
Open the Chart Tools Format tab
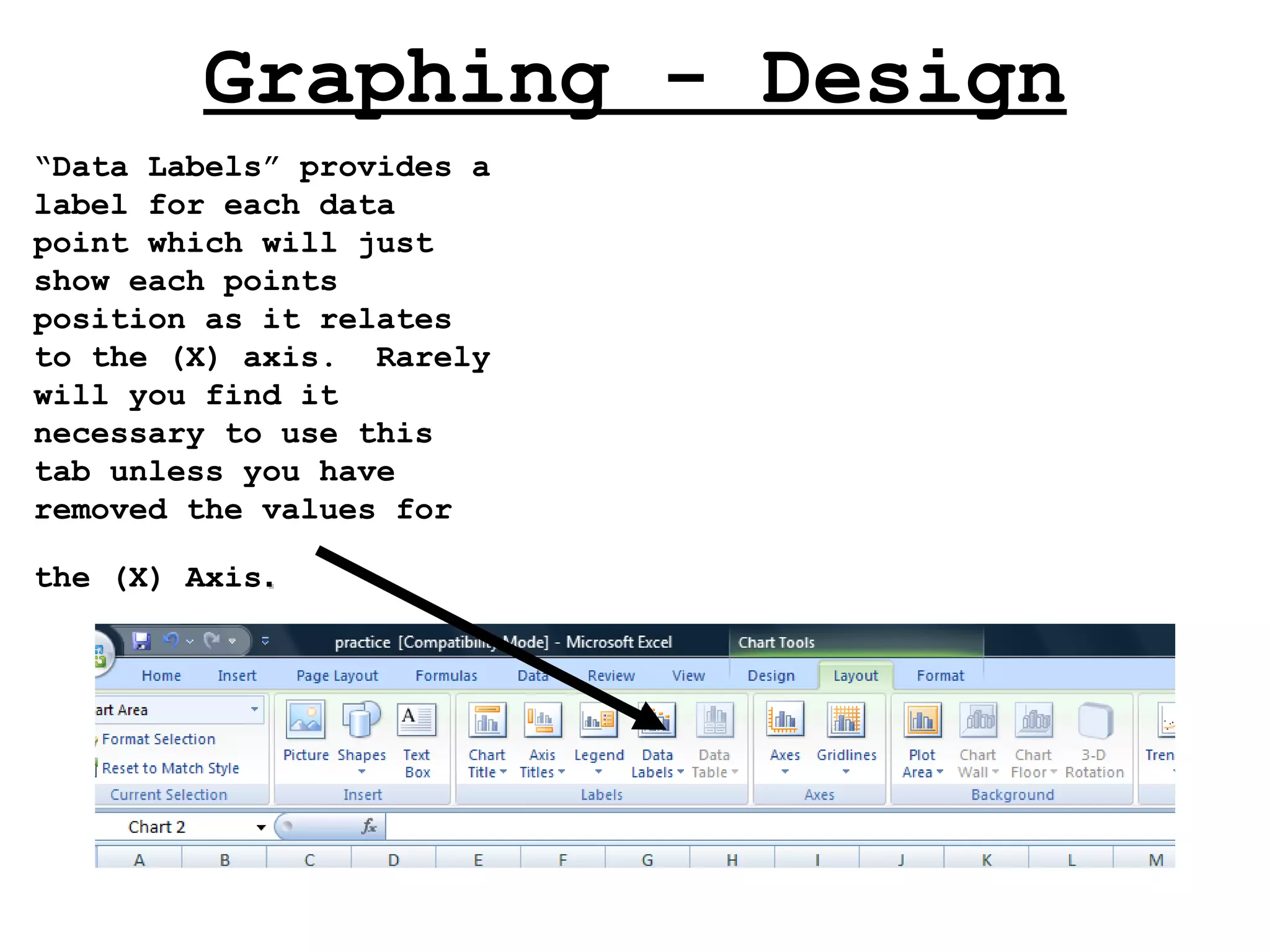click(940, 676)
